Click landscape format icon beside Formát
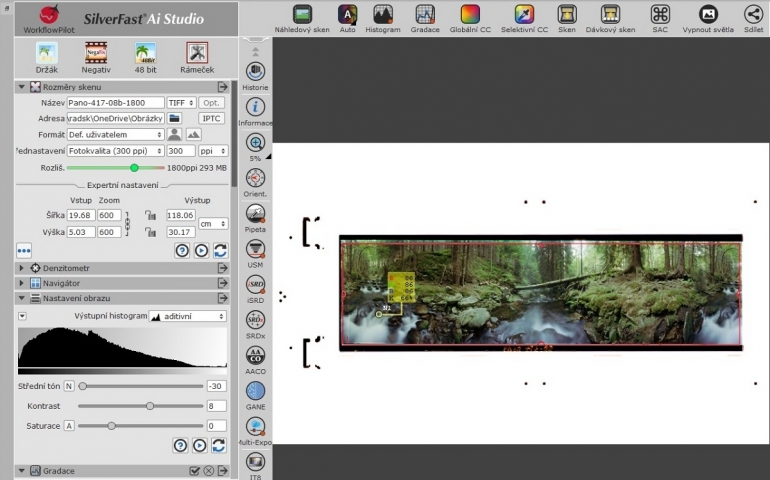The width and height of the screenshot is (770, 480). pos(193,134)
